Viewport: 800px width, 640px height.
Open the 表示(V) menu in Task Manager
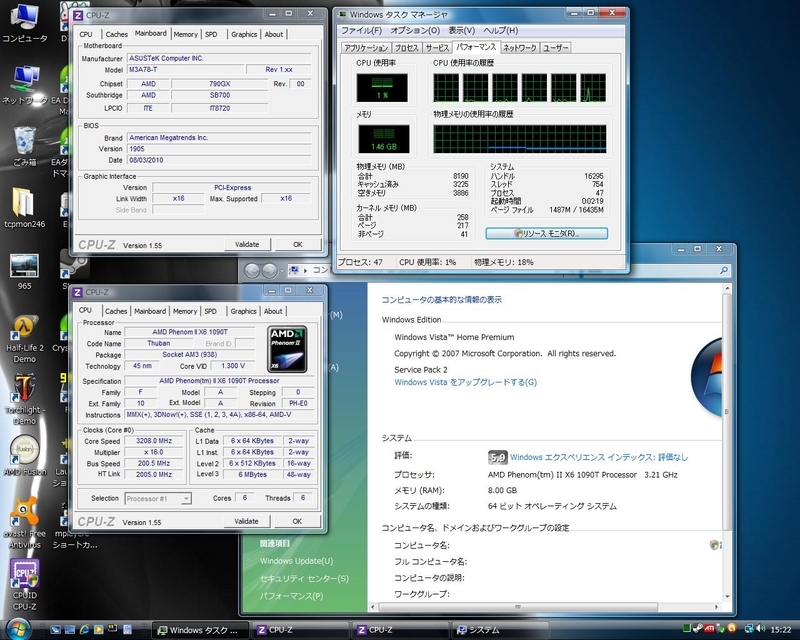[x=461, y=31]
